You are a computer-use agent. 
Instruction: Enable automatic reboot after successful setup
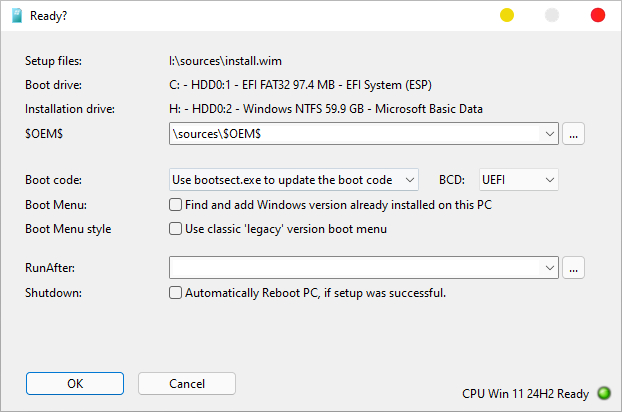[x=176, y=293]
